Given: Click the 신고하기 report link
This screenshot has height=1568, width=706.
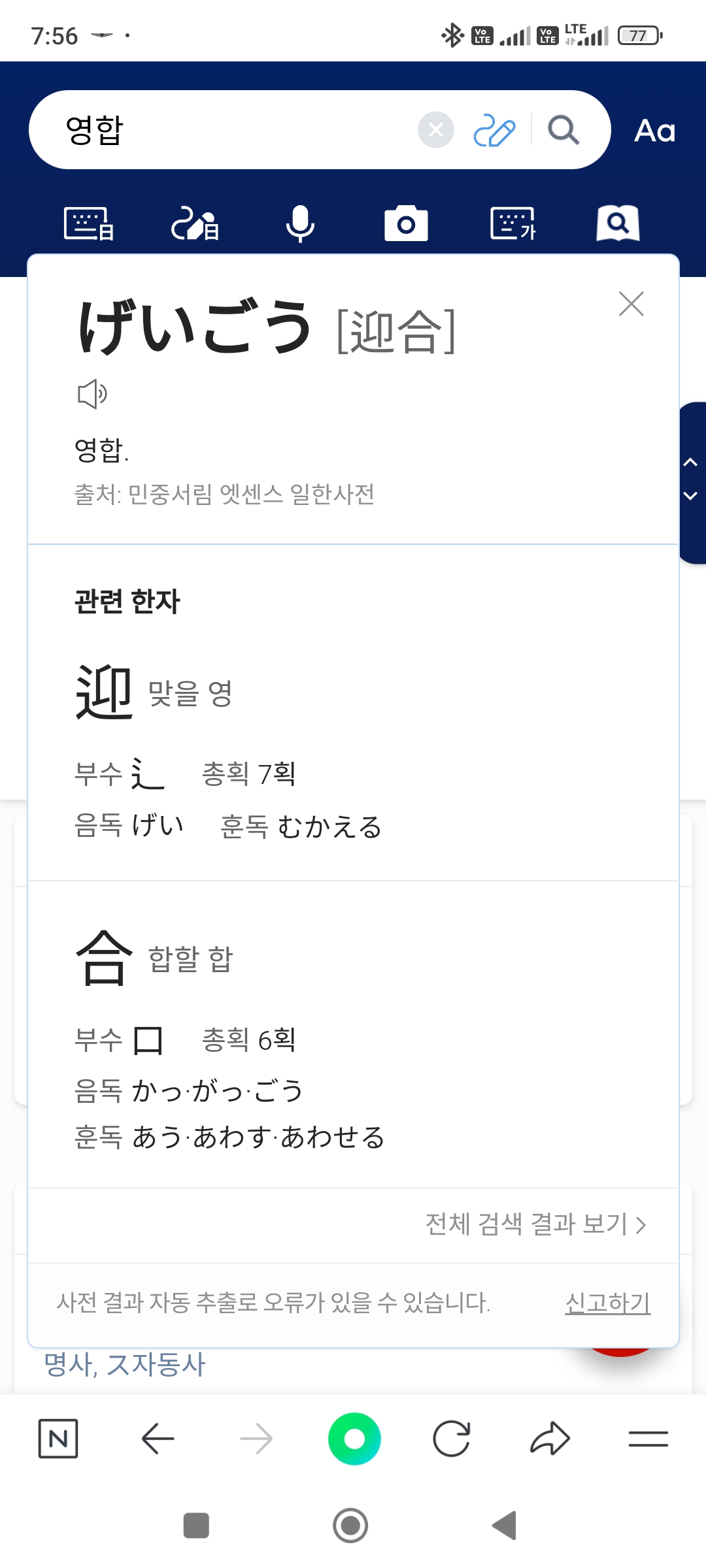Looking at the screenshot, I should [x=607, y=1303].
